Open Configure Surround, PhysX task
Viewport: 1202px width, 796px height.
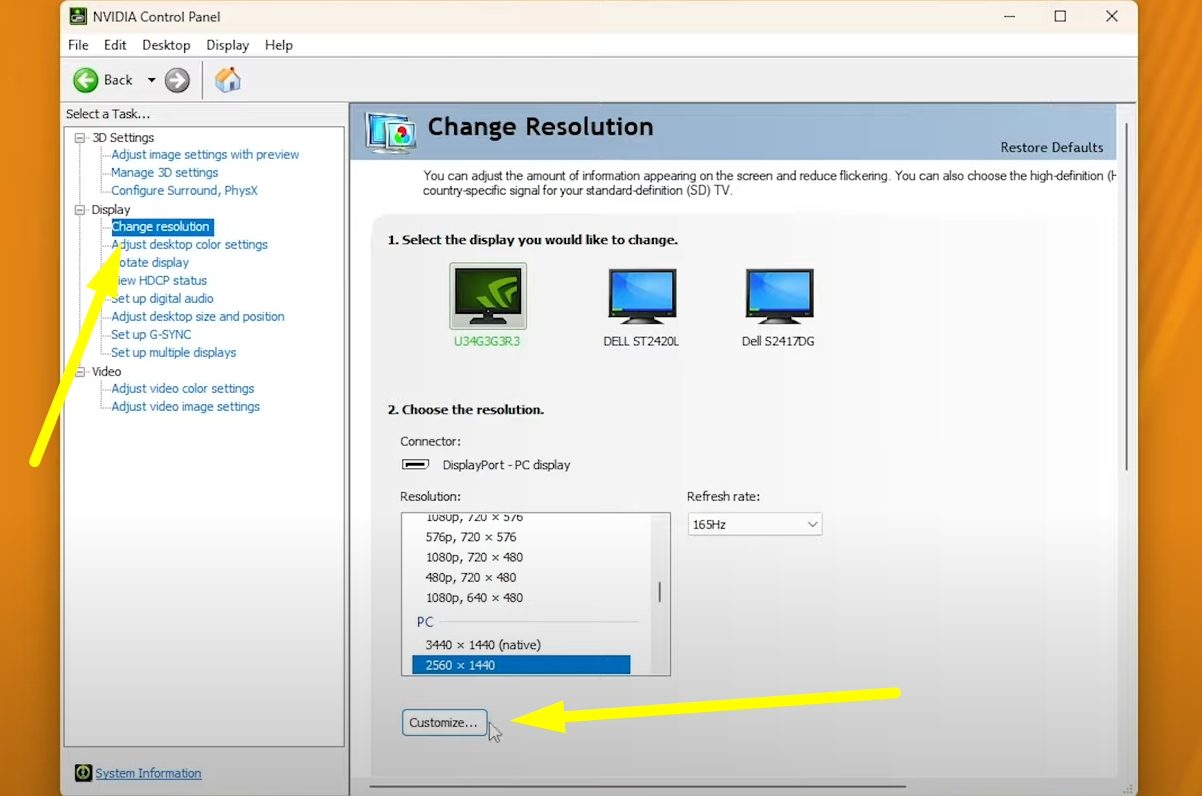184,191
